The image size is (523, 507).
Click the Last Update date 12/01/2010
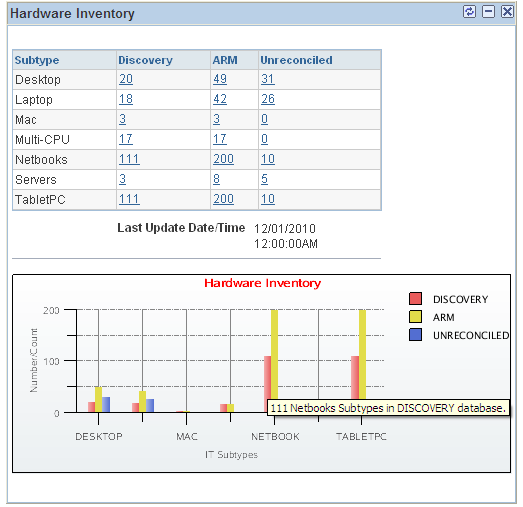(285, 228)
